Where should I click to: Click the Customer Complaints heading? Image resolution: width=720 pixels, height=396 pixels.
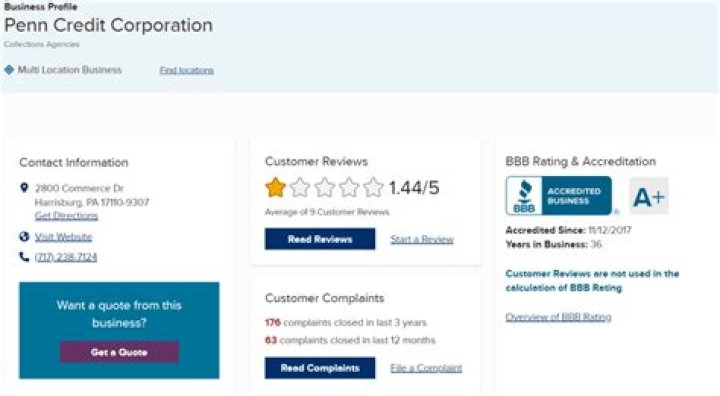tap(324, 298)
